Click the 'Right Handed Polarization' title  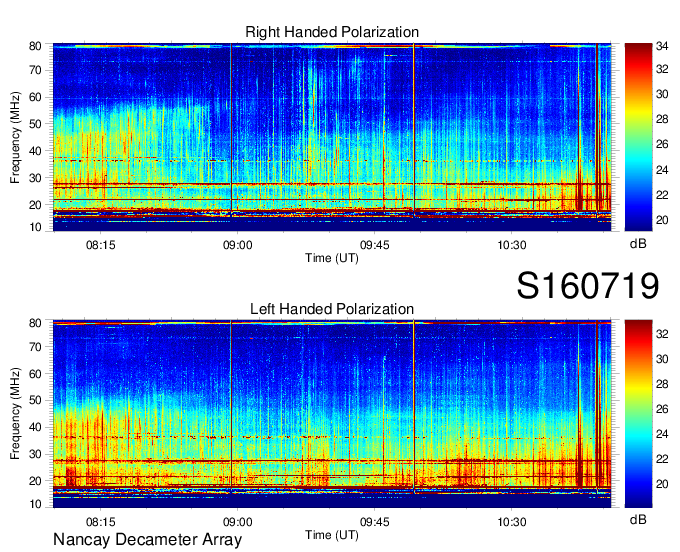pos(332,32)
